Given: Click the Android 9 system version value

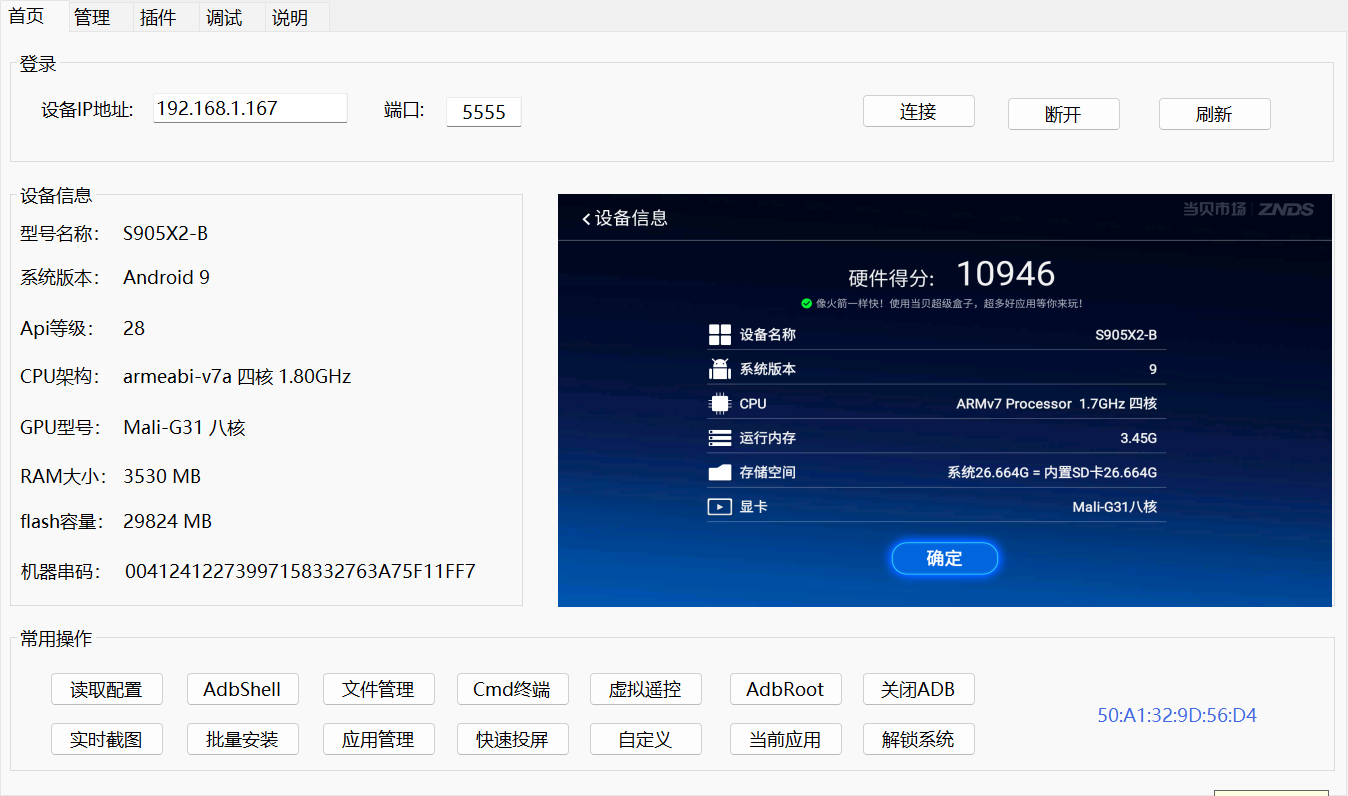Looking at the screenshot, I should [x=166, y=277].
